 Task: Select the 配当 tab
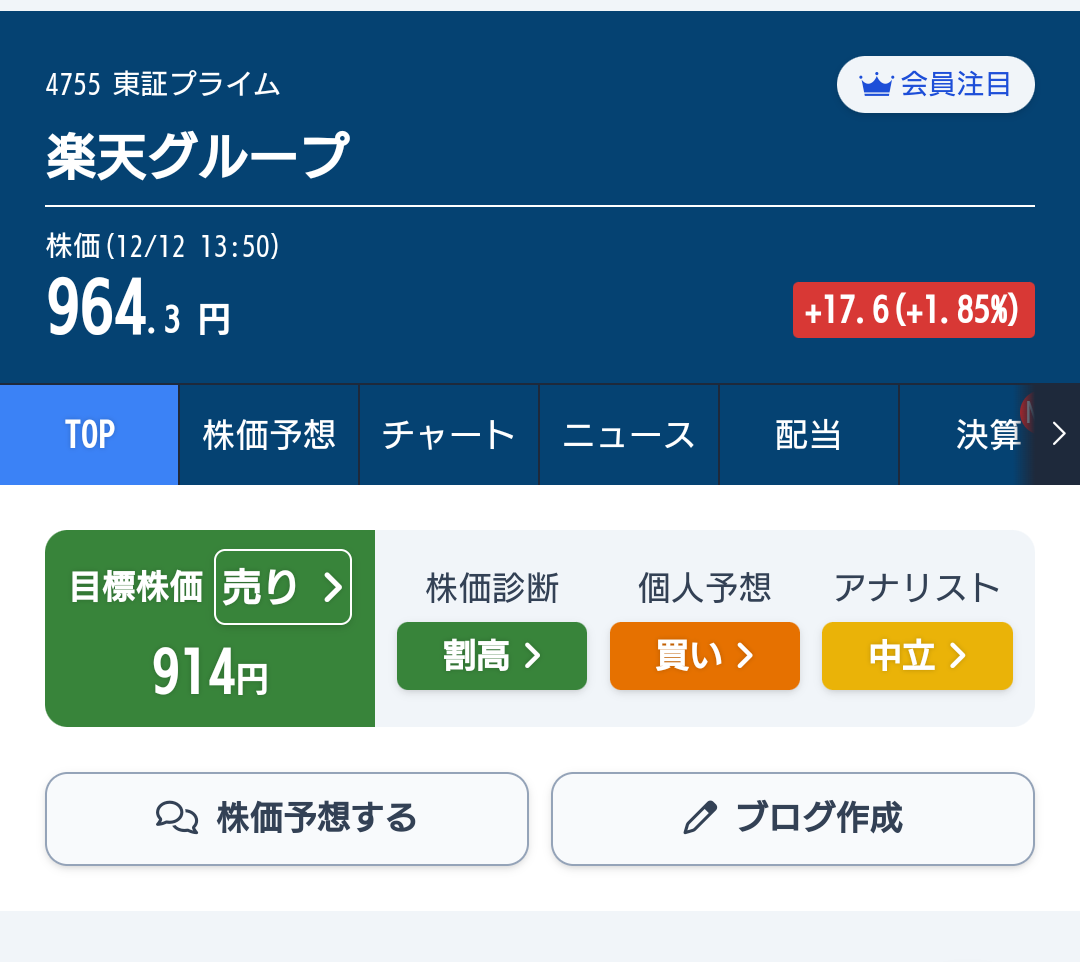point(808,434)
